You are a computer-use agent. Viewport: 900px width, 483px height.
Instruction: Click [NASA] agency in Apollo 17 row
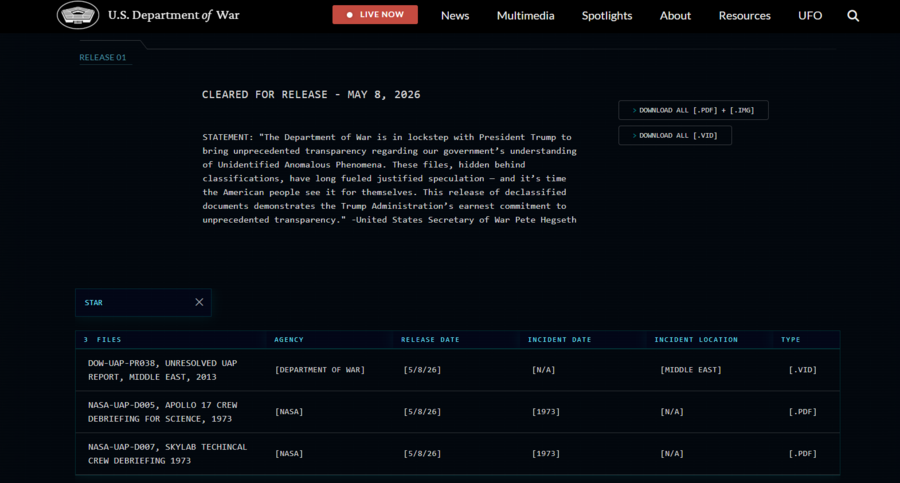coord(289,412)
